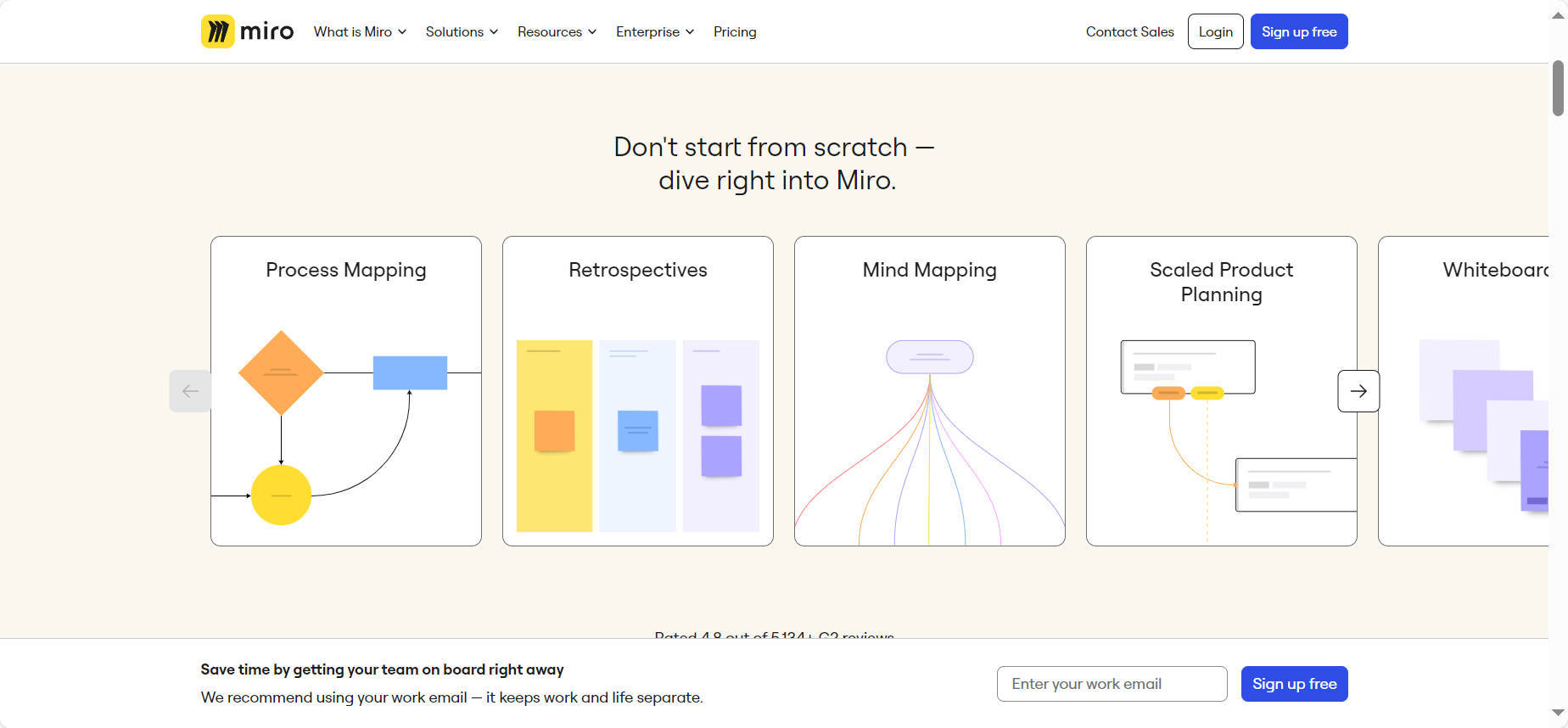The width and height of the screenshot is (1568, 728).
Task: Click the scrollbar up arrow
Action: pos(1558,14)
